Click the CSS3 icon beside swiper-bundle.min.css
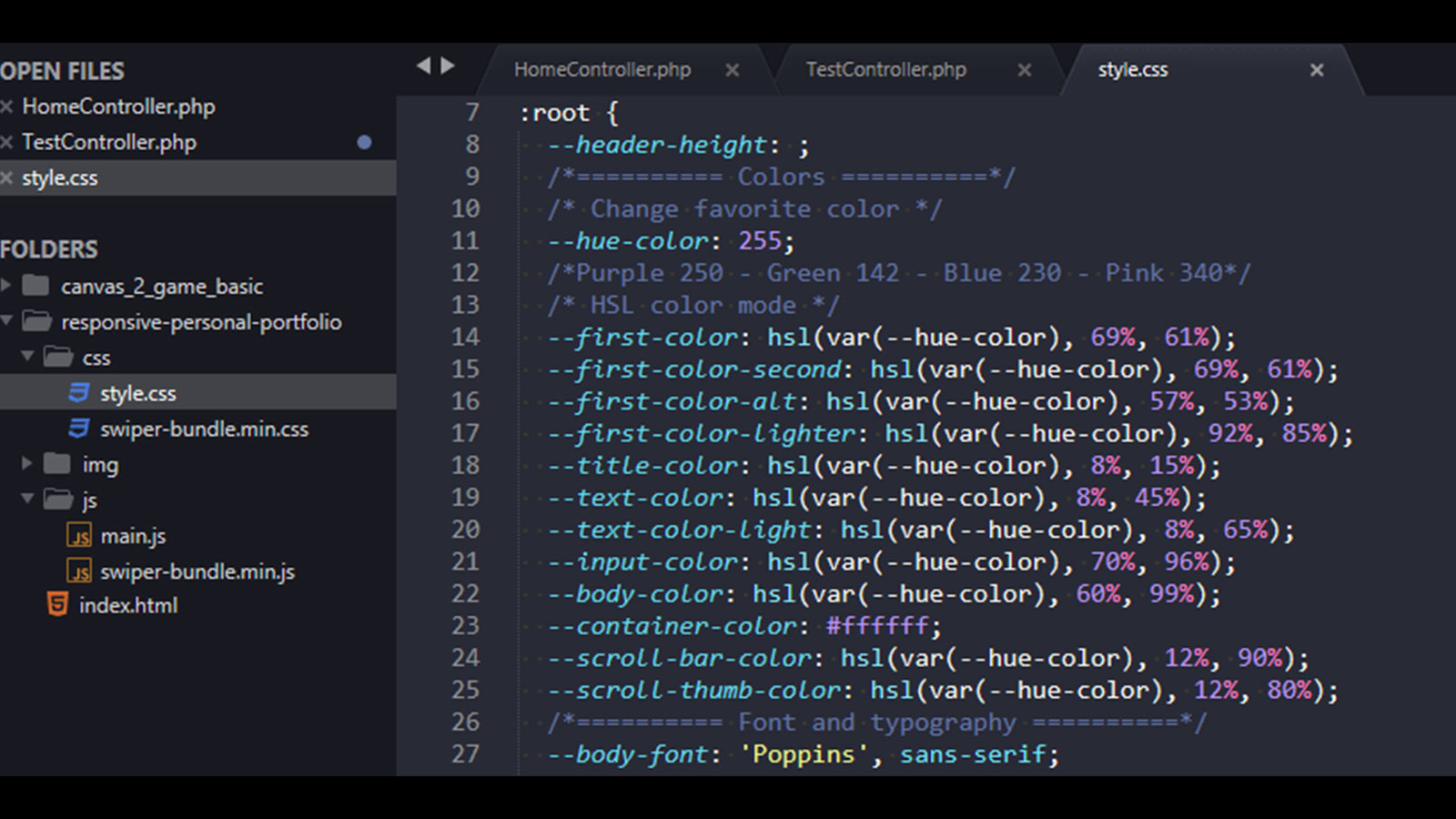The width and height of the screenshot is (1456, 819). pos(79,428)
